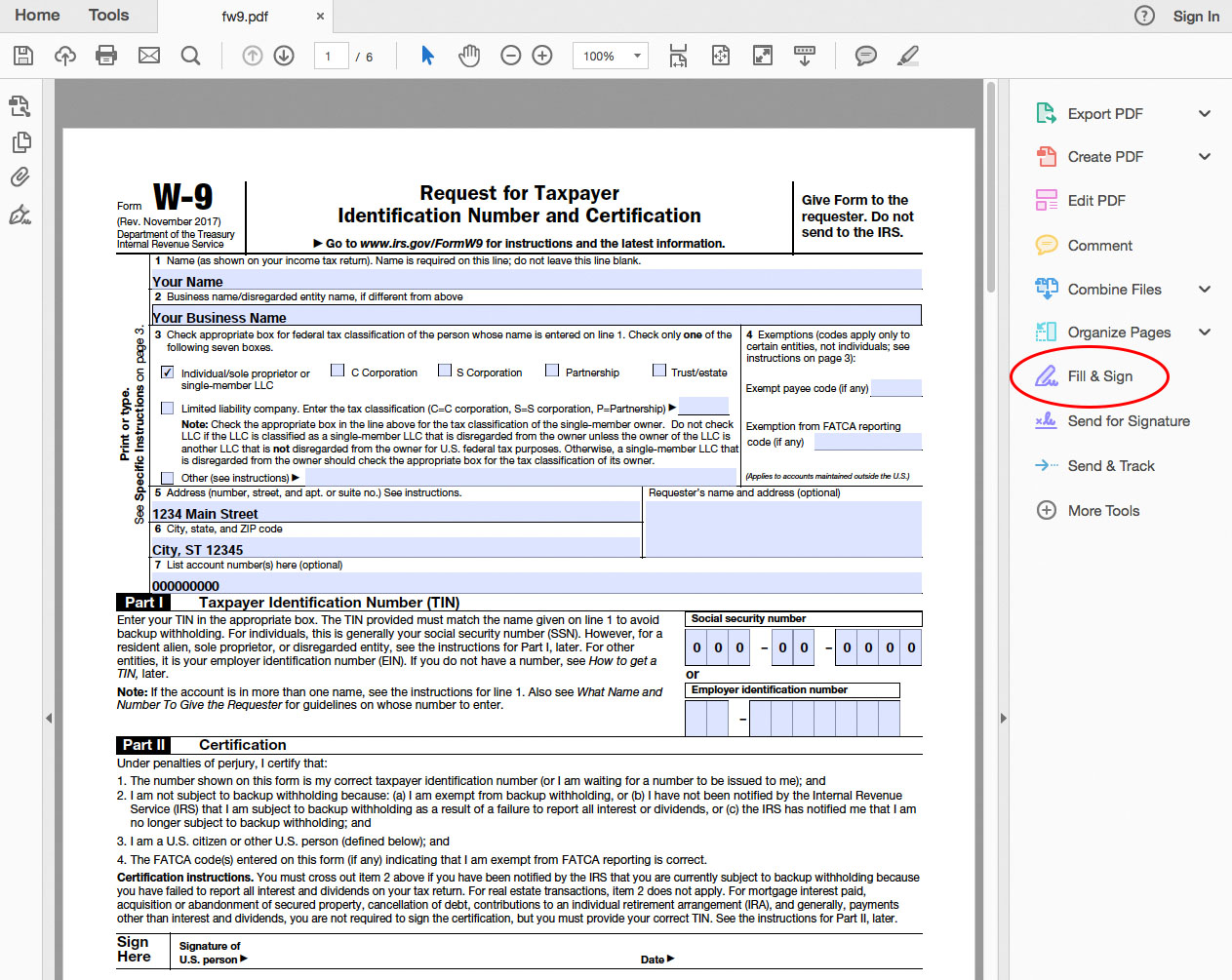Open Help question mark icon
1232x980 pixels.
coord(1144,16)
